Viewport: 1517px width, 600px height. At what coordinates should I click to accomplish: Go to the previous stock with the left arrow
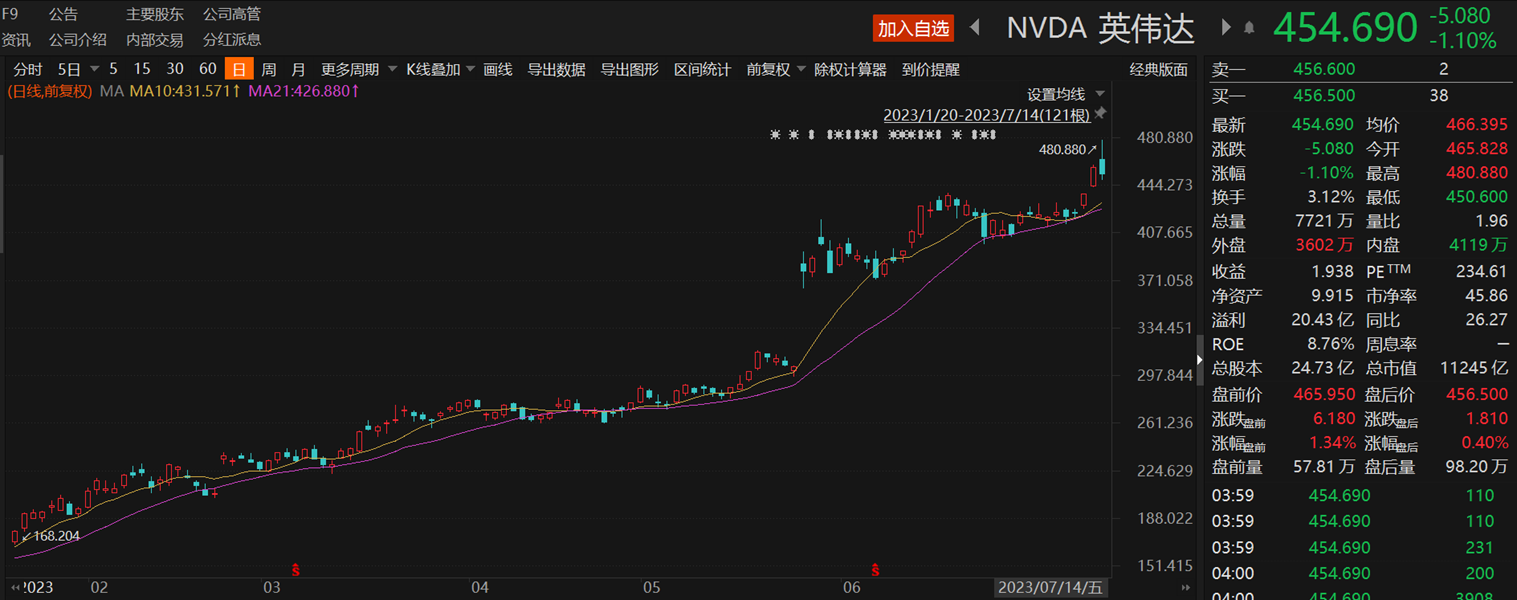point(975,28)
